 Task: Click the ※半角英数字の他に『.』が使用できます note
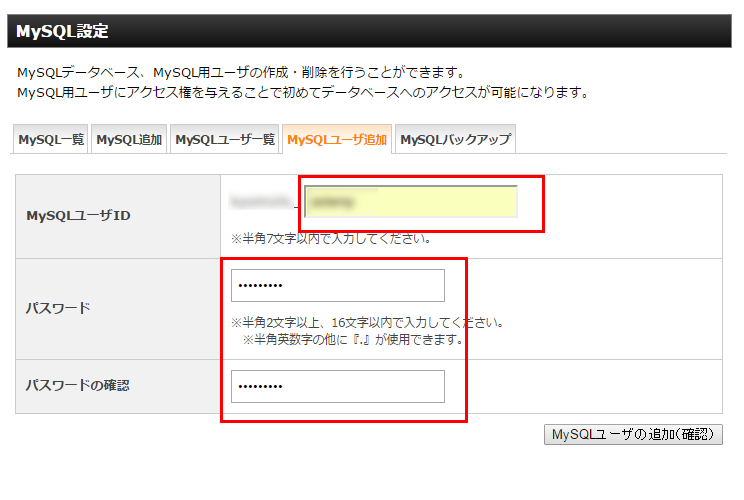pos(353,340)
